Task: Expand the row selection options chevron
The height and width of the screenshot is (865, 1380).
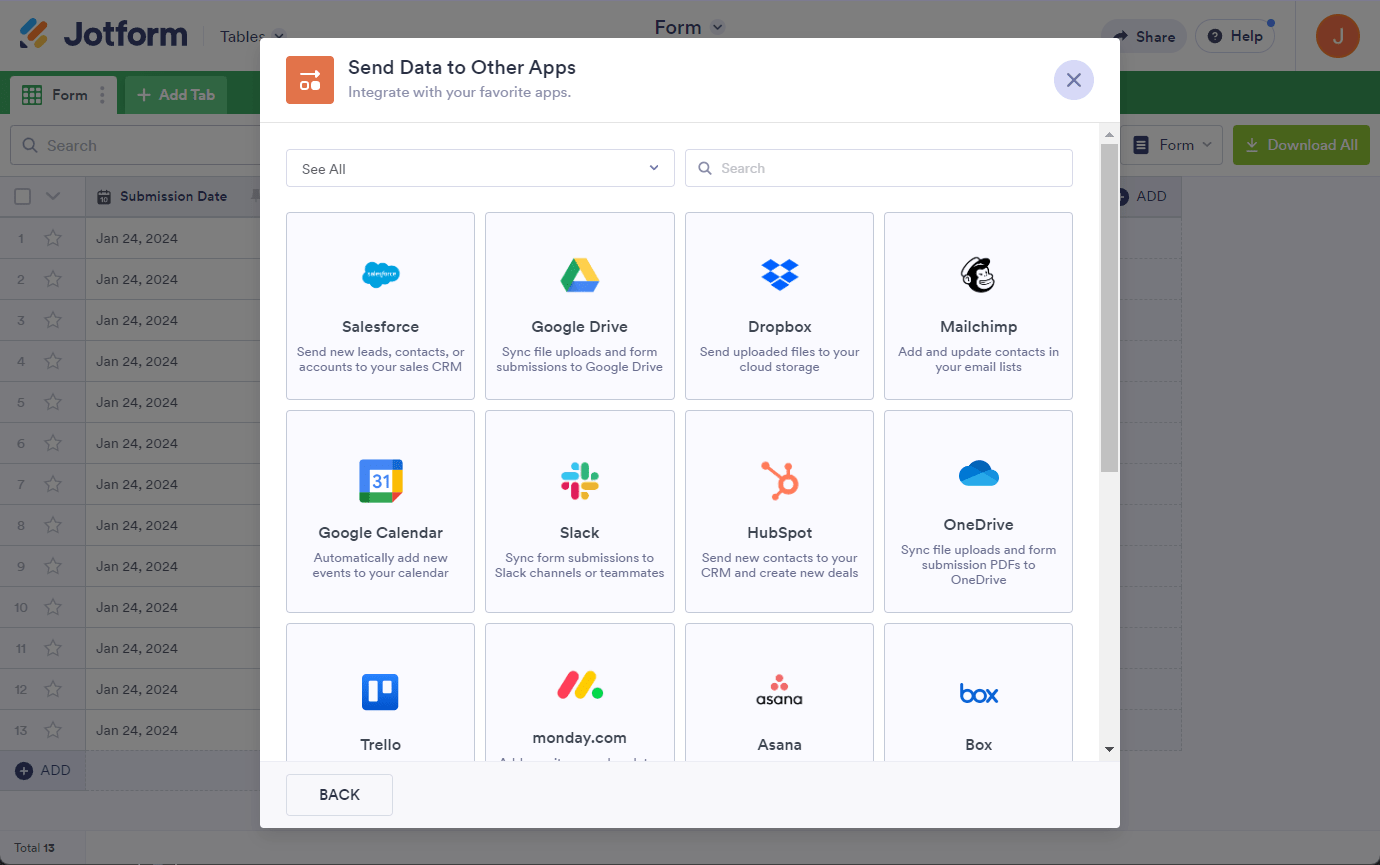Action: click(53, 196)
